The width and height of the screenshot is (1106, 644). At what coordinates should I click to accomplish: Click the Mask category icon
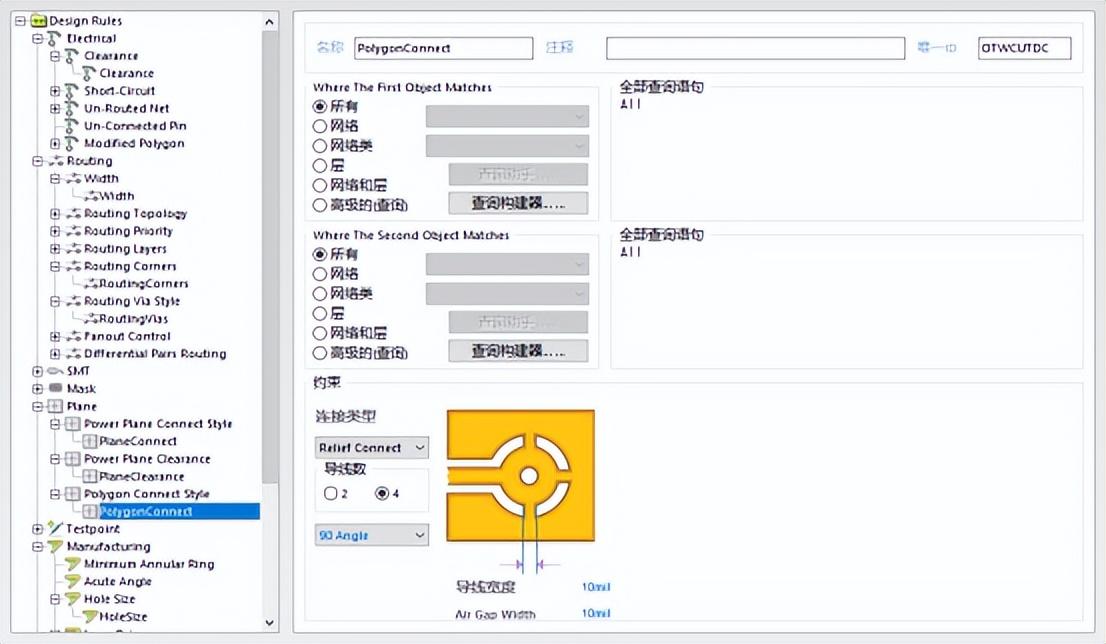[54, 389]
